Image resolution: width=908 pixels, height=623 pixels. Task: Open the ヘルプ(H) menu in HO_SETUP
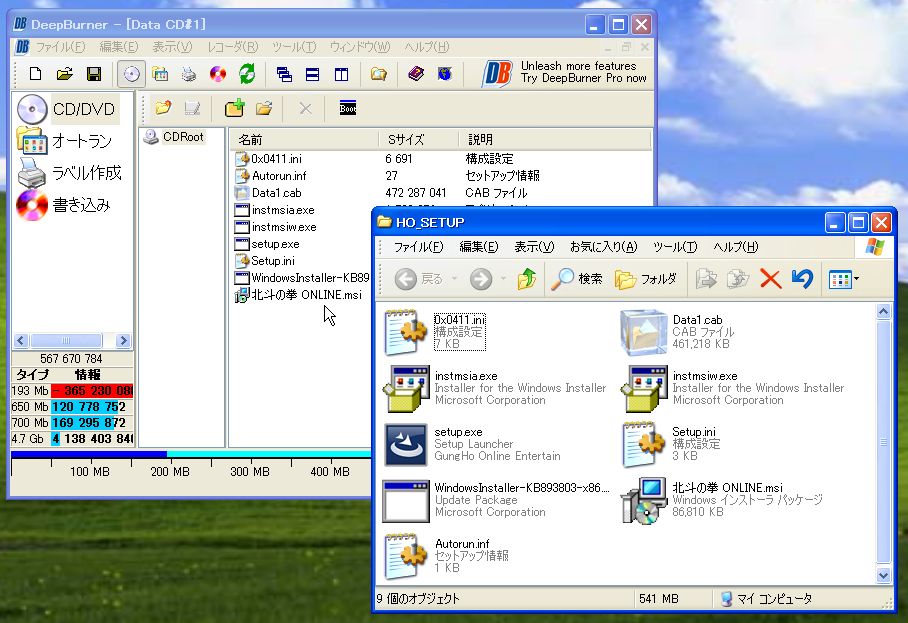click(x=735, y=247)
